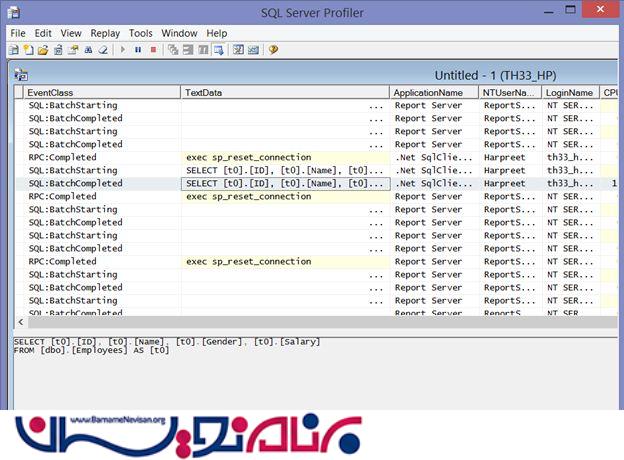Open the File menu
624x460 pixels.
tap(18, 33)
